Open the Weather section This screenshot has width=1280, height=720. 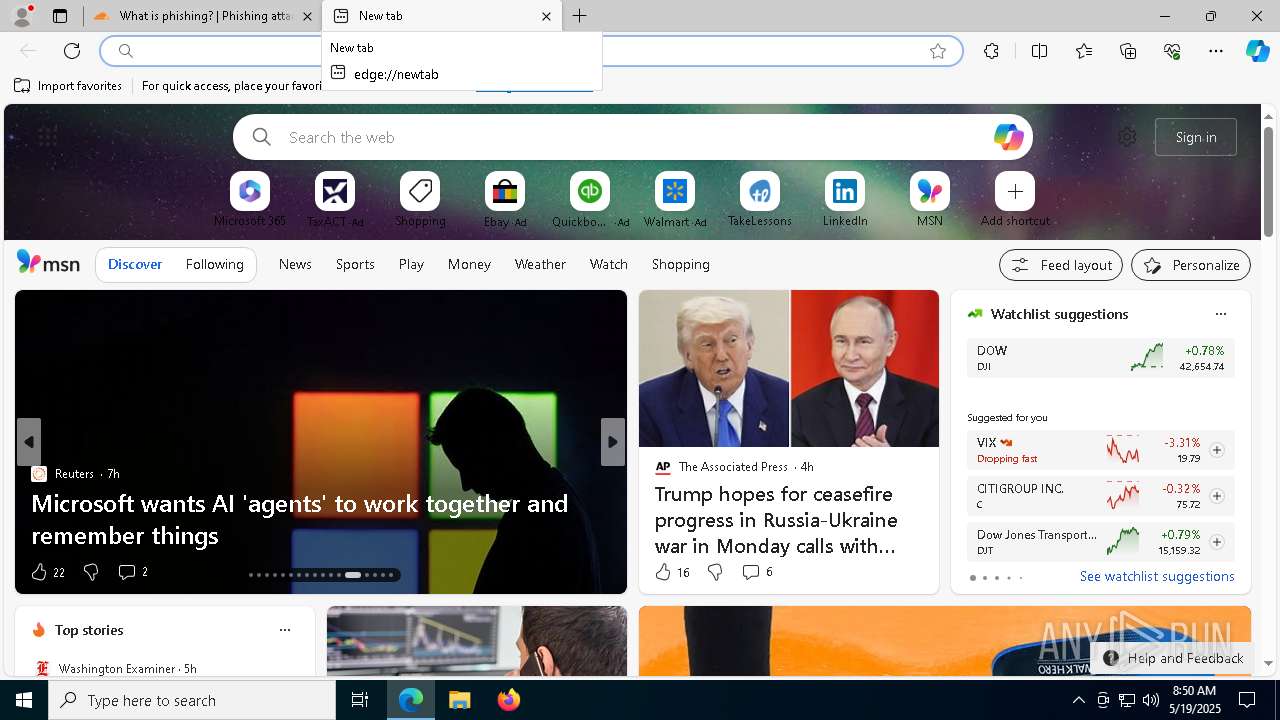[540, 264]
